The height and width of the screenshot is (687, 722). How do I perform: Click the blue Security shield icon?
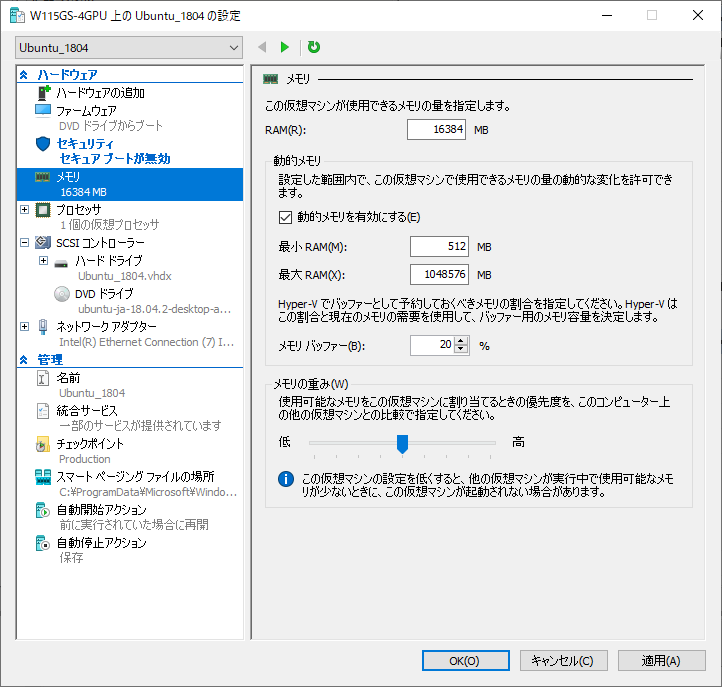point(43,144)
